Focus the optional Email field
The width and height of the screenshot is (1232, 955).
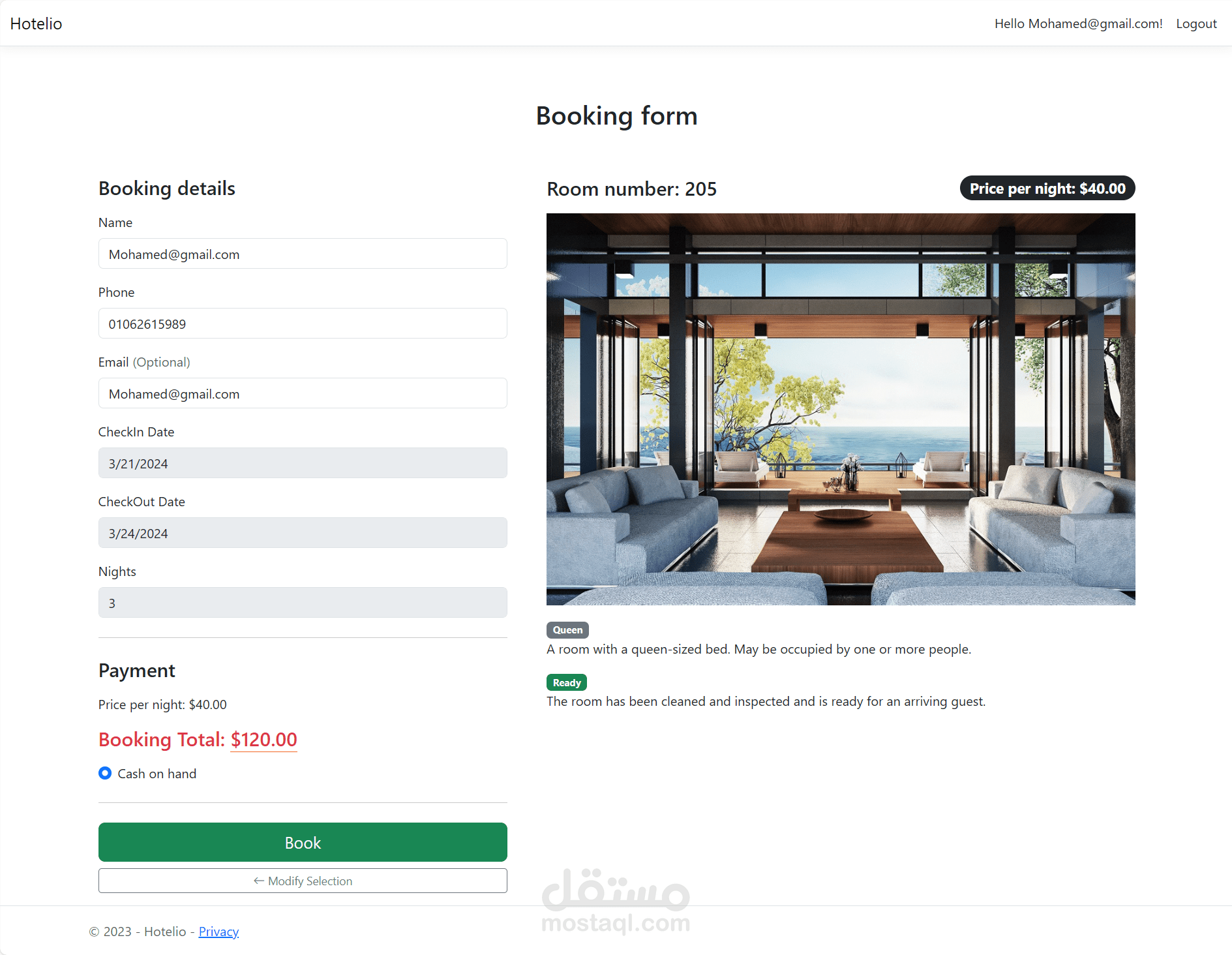[x=303, y=393]
